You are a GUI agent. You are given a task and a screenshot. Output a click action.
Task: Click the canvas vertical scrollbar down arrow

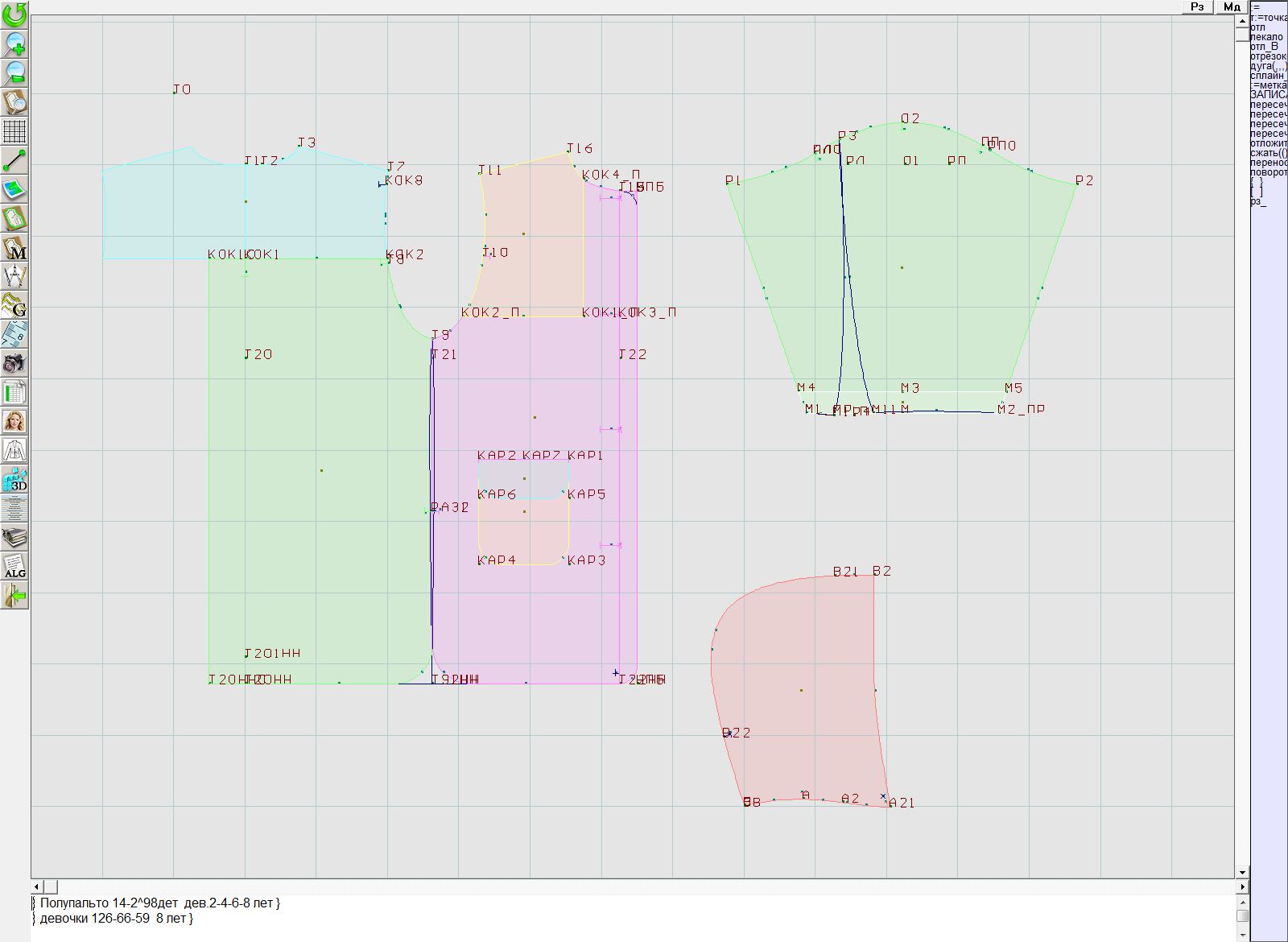[x=1242, y=872]
